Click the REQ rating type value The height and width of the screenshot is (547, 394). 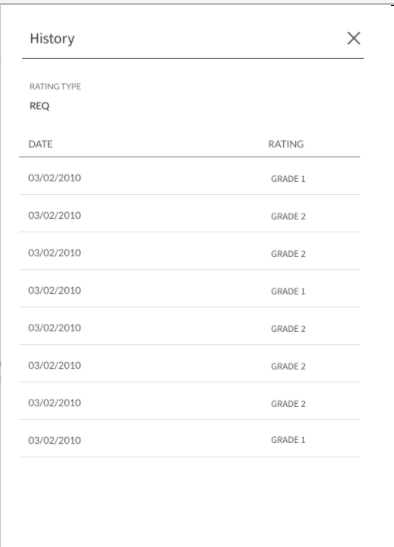point(39,106)
